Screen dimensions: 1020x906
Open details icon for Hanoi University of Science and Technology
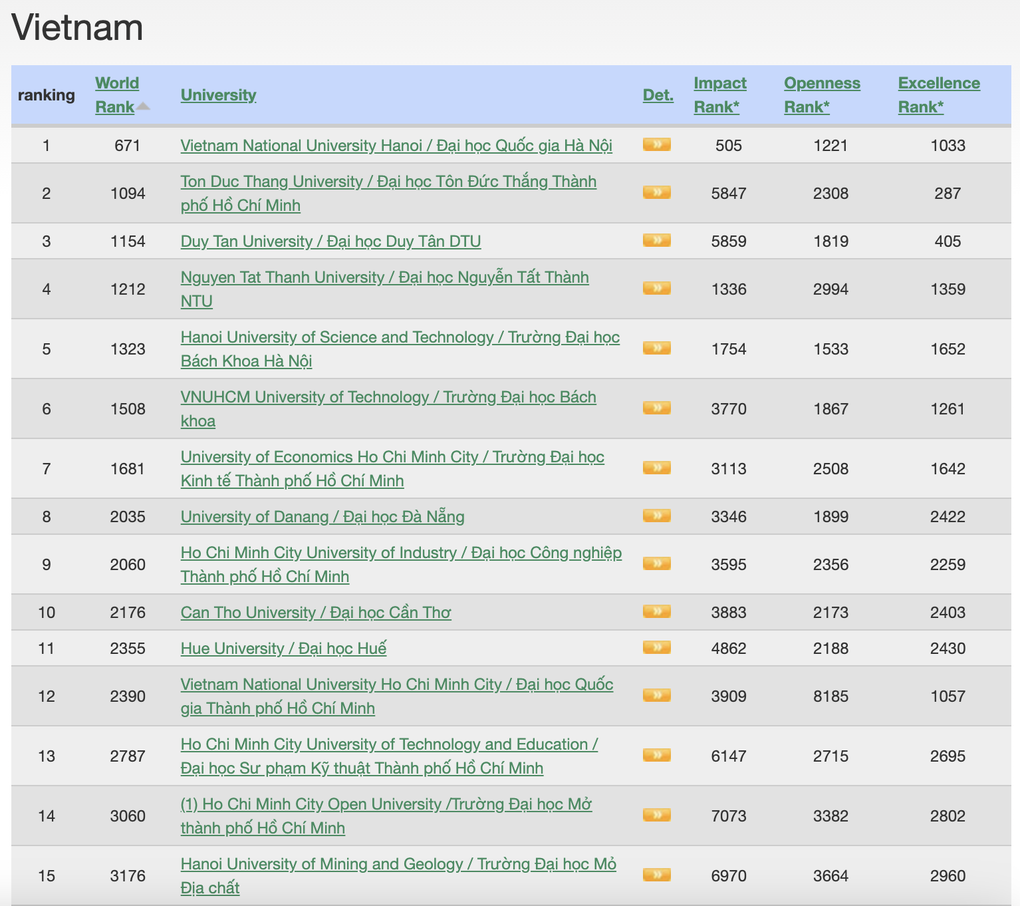click(656, 348)
